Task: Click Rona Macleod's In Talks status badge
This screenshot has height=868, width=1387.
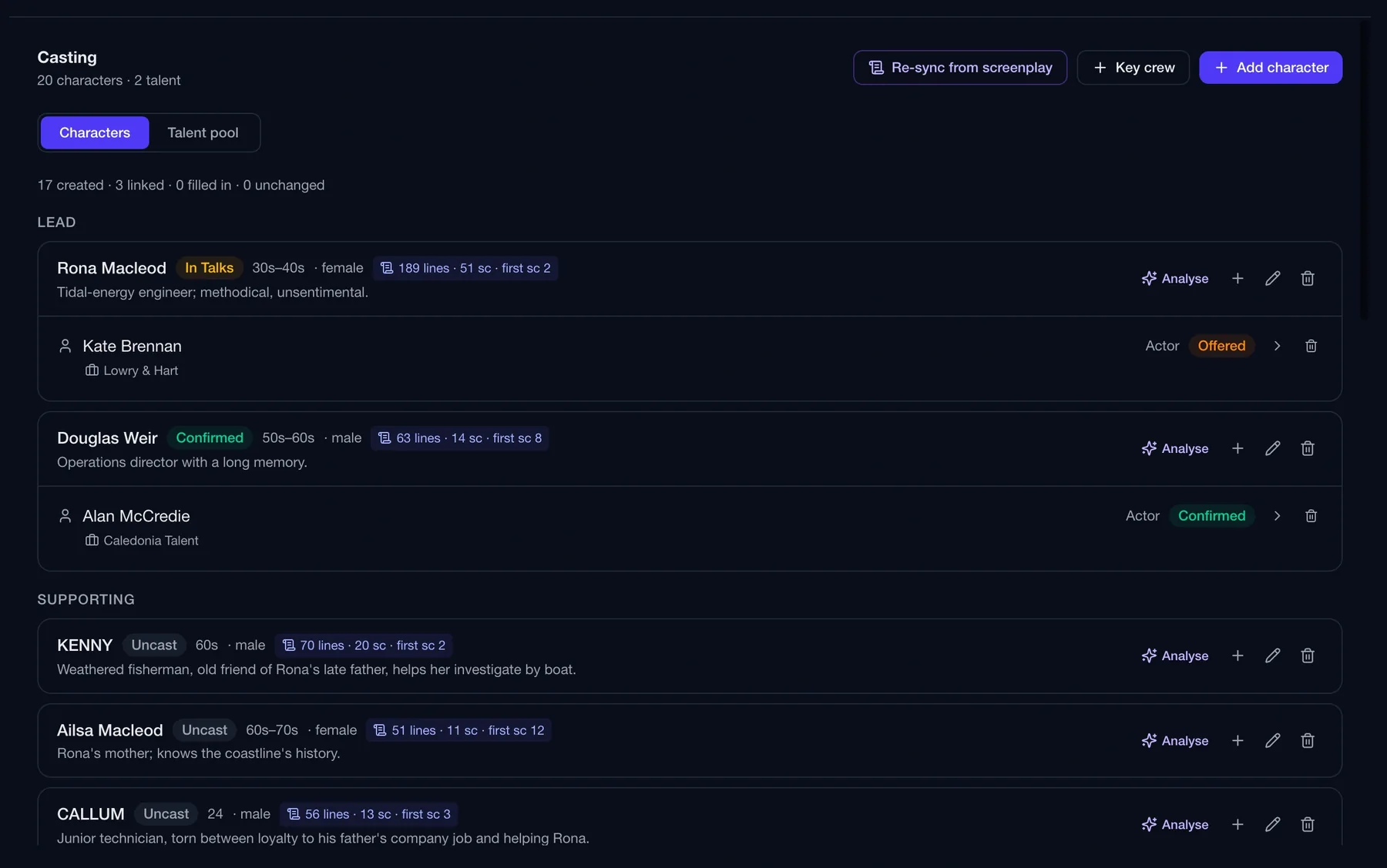Action: [x=209, y=268]
